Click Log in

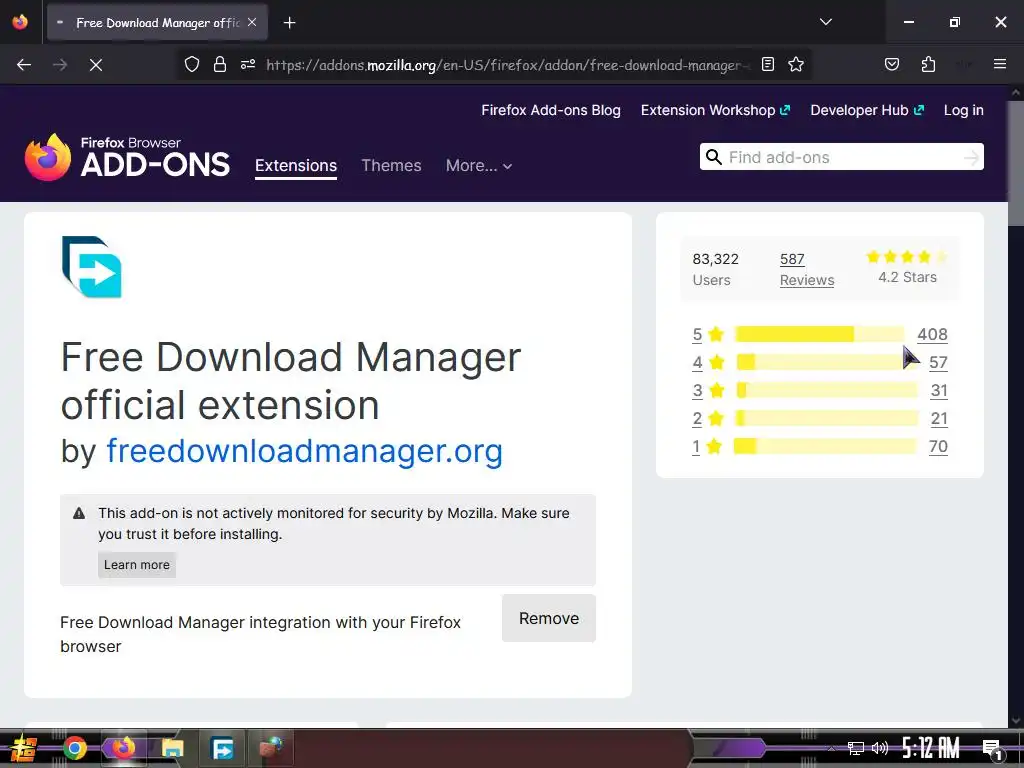(963, 110)
